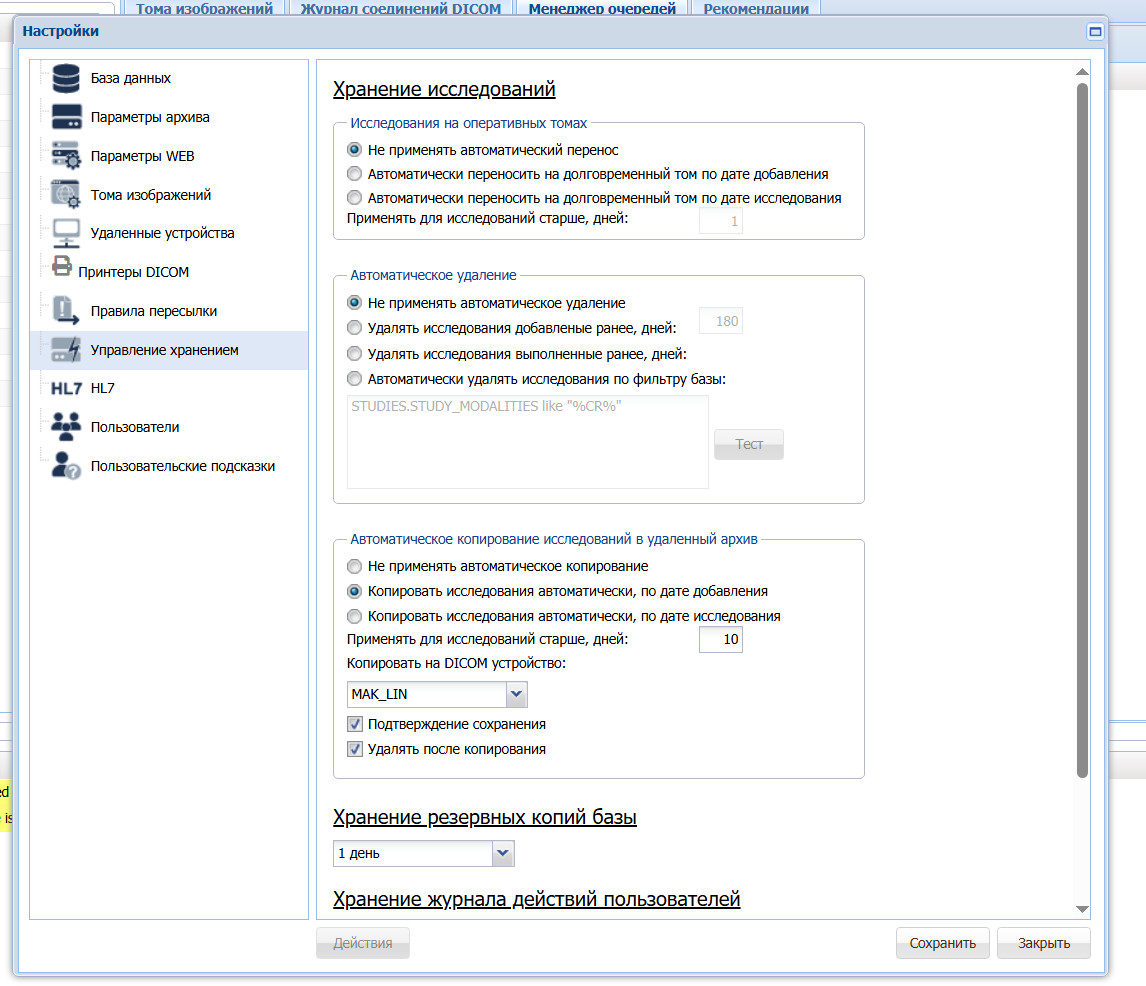The image size is (1146, 986).
Task: Click the Тома изображений globe icon
Action: pos(66,194)
